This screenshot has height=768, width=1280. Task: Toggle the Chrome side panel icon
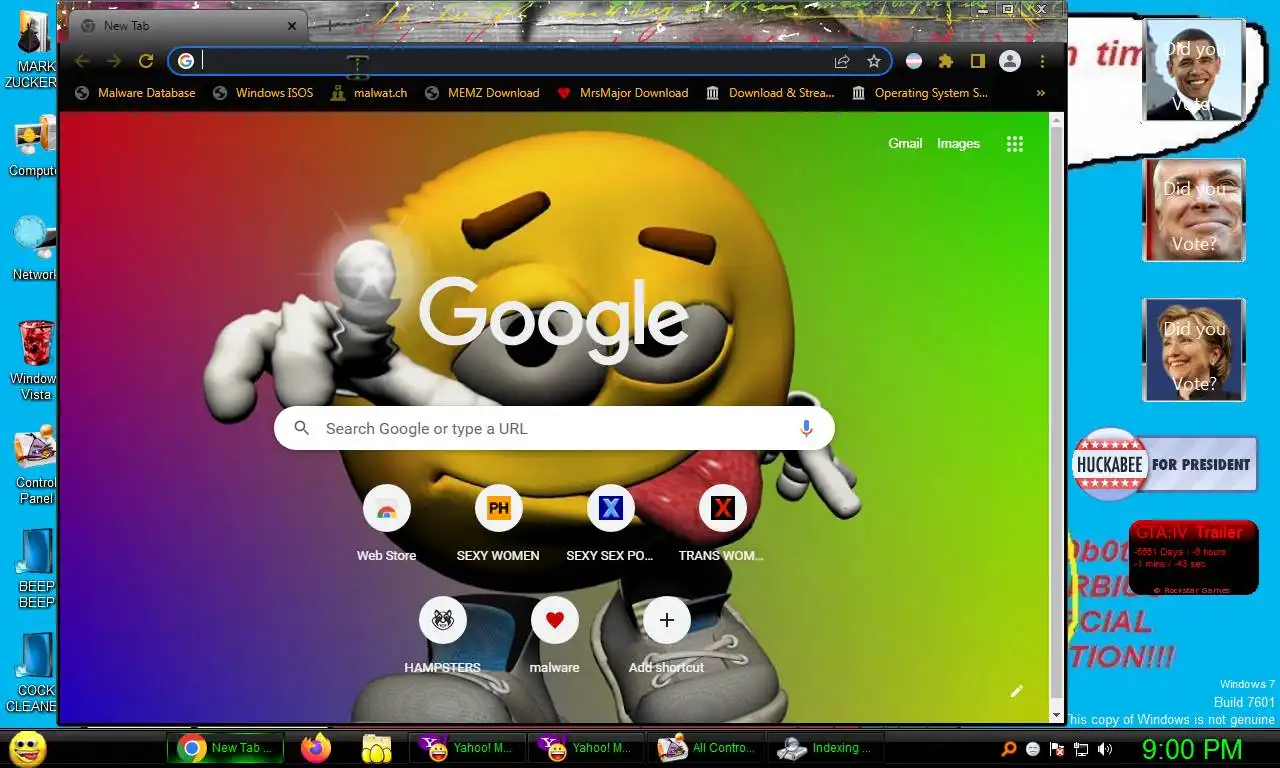tap(978, 61)
